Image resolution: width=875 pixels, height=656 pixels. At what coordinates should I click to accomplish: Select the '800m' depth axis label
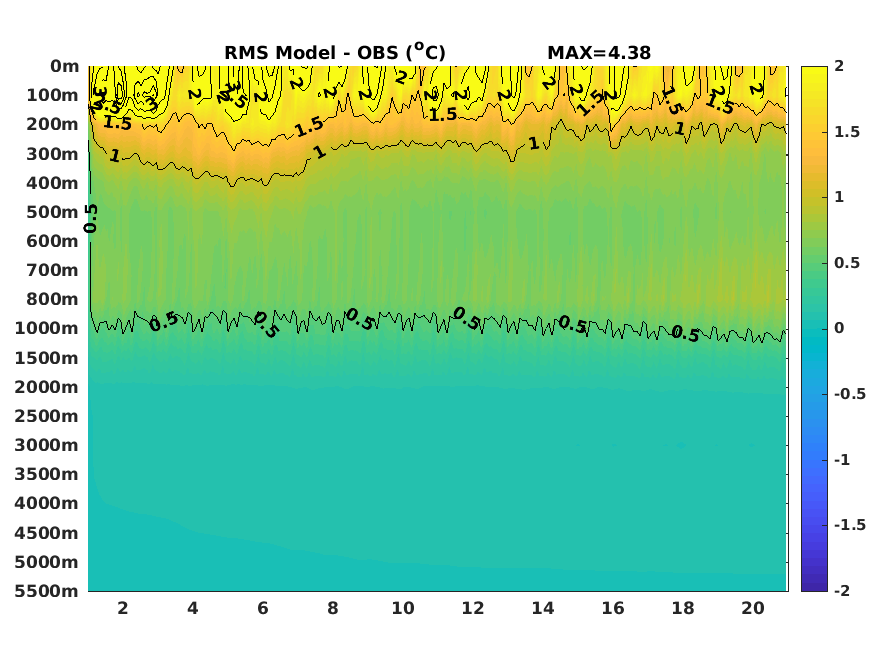pos(52,299)
